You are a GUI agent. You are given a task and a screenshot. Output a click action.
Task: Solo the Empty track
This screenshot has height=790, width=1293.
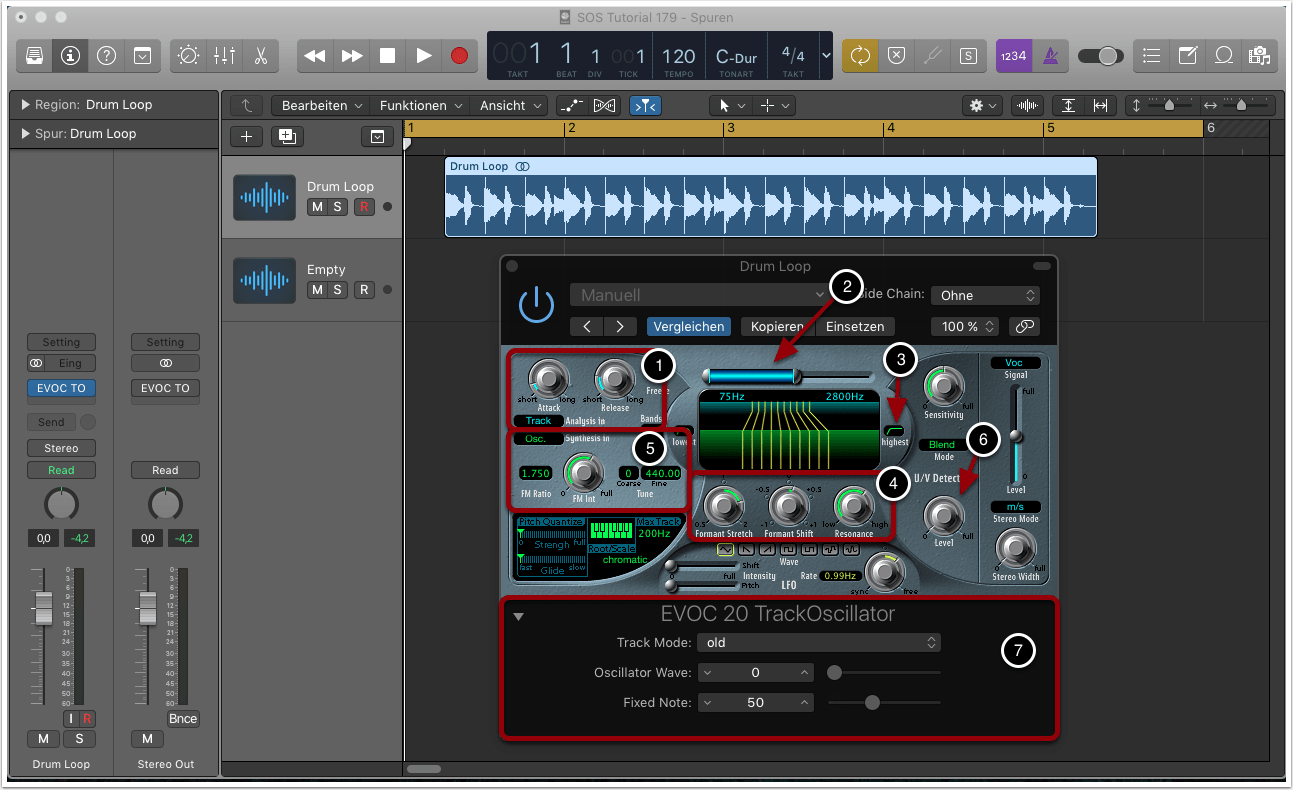pyautogui.click(x=338, y=290)
